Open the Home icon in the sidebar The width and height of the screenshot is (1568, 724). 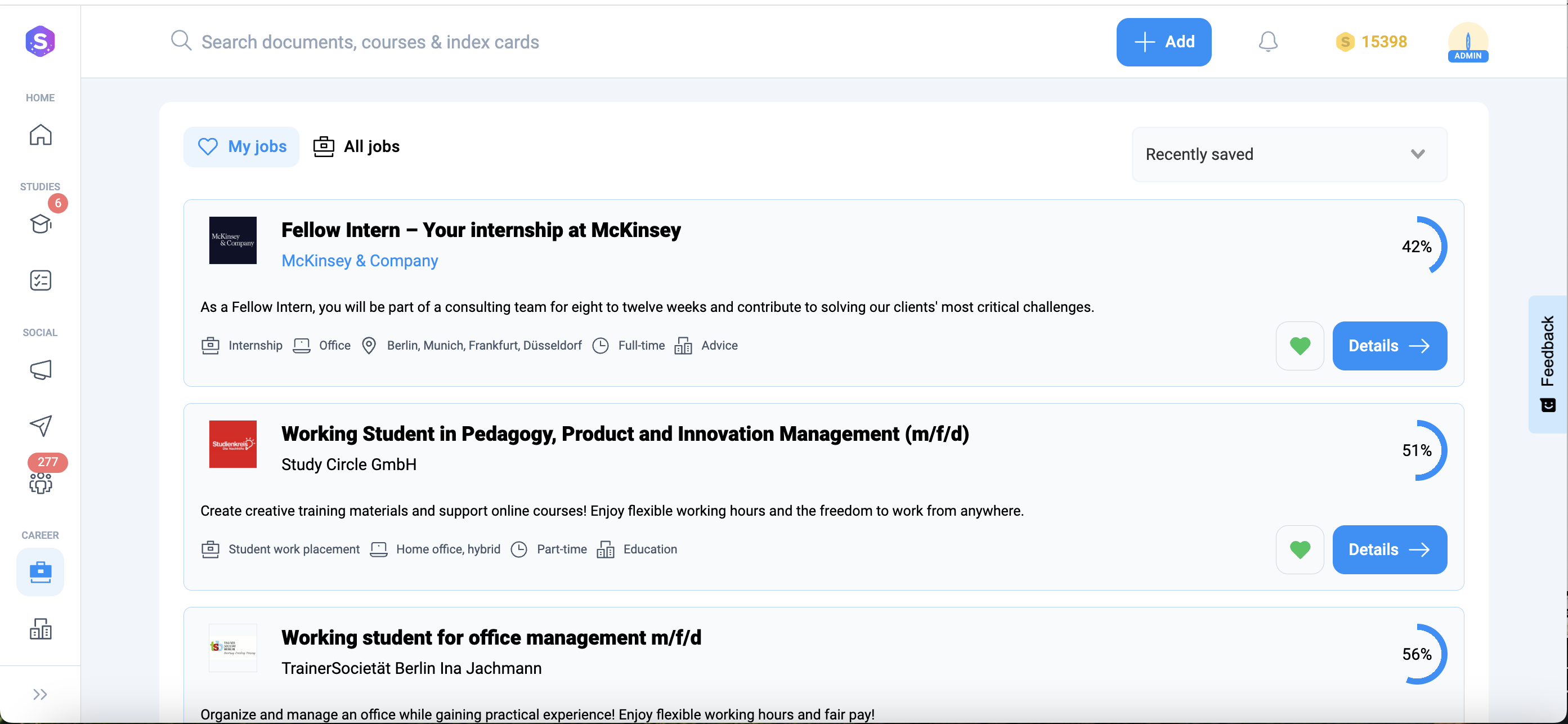[x=40, y=135]
